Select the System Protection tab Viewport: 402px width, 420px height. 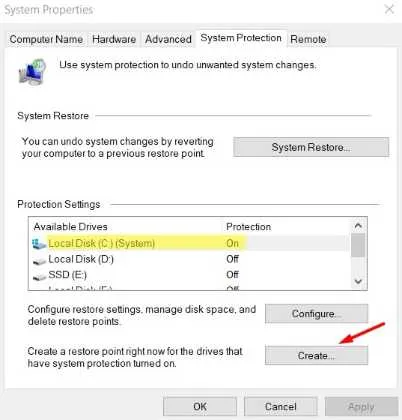click(241, 38)
